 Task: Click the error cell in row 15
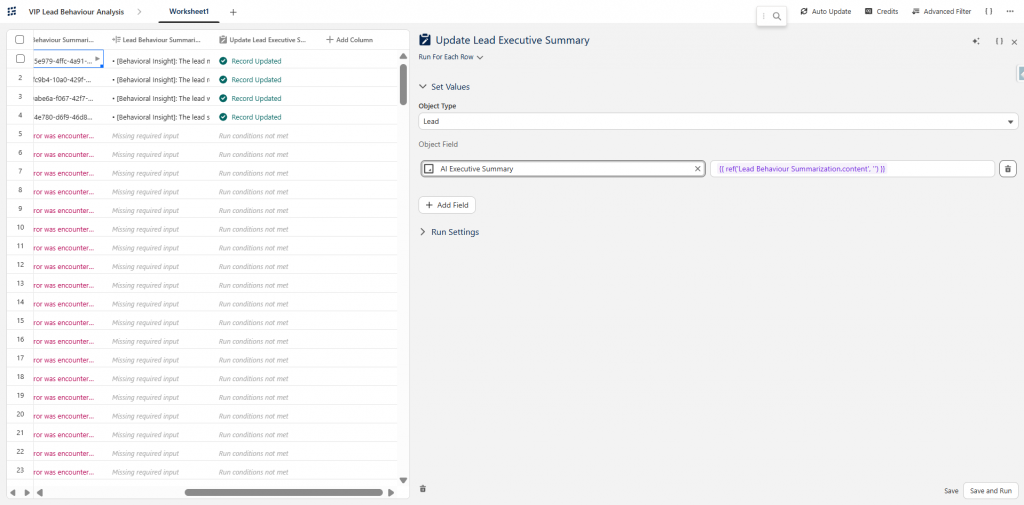63,323
